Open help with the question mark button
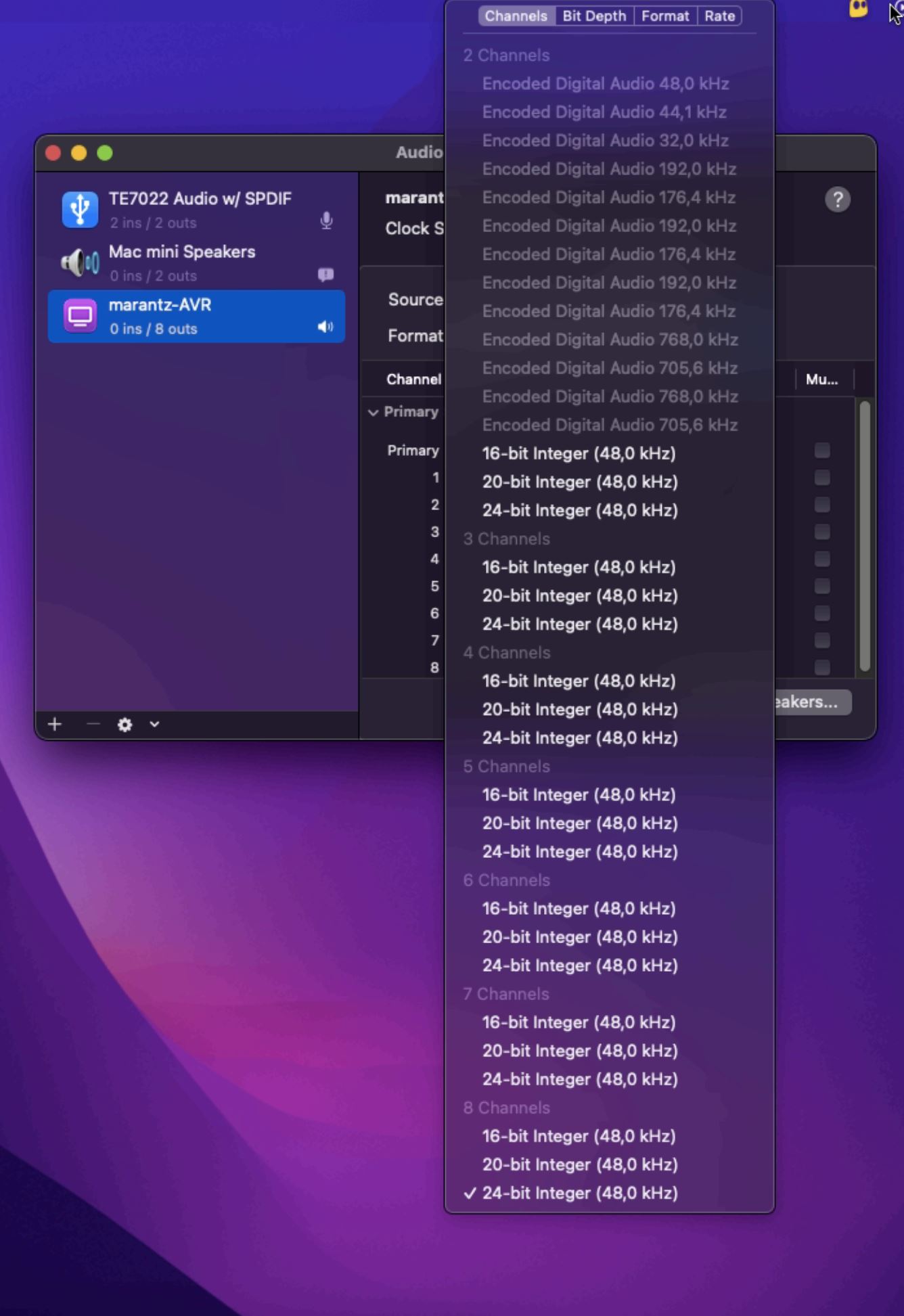The height and width of the screenshot is (1316, 904). click(x=838, y=200)
